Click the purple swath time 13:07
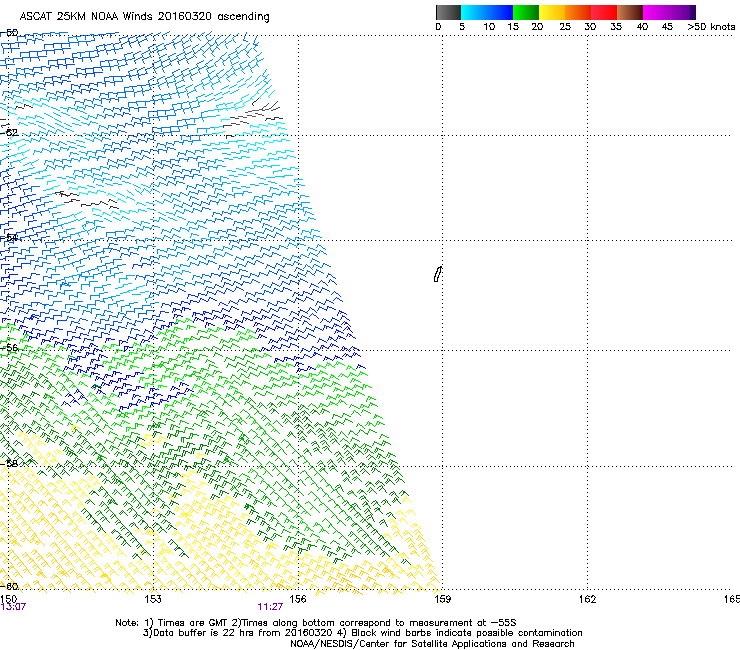This screenshot has height=650, width=740. pos(13,607)
